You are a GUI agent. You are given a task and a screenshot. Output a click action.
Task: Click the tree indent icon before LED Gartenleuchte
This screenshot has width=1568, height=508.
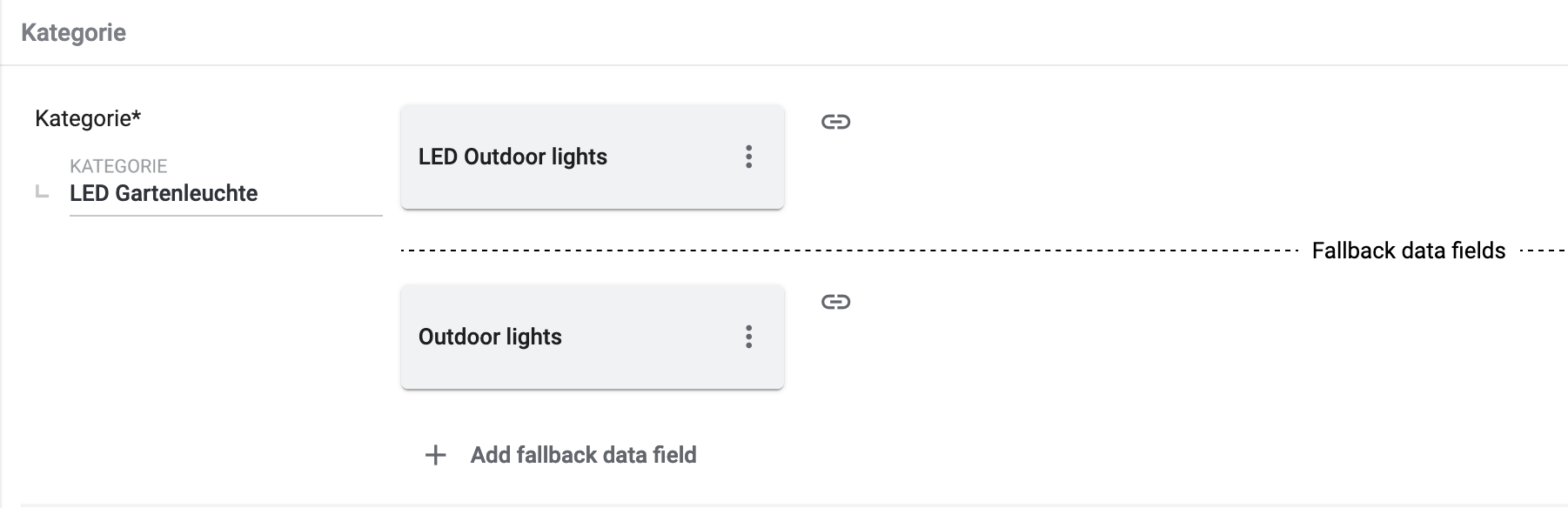[41, 192]
